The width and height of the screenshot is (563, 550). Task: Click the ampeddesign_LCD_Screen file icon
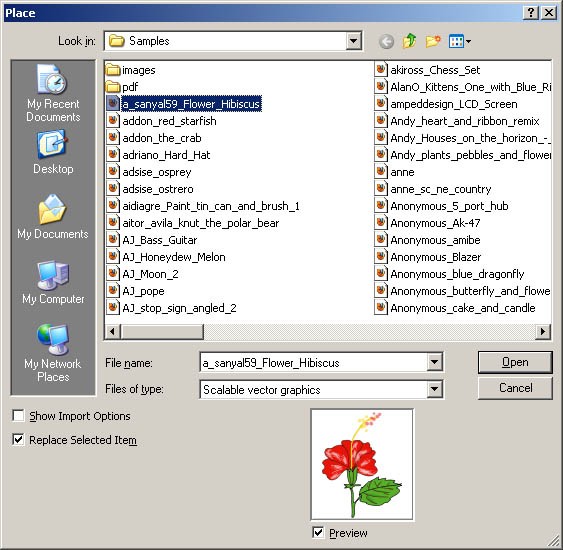click(x=381, y=104)
